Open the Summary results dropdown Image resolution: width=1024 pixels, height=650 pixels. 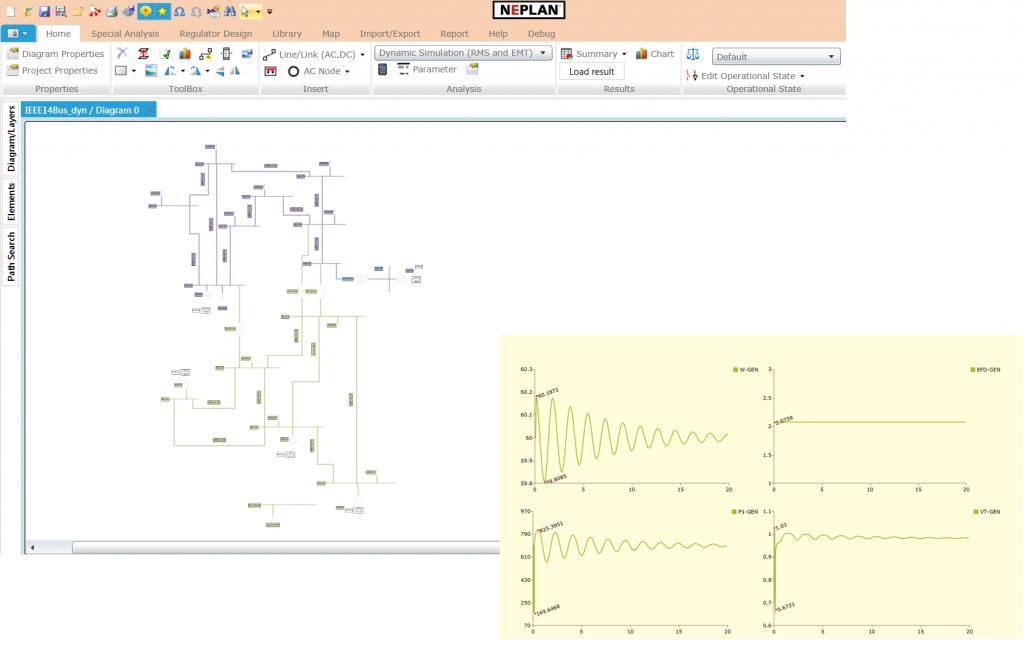(x=594, y=54)
